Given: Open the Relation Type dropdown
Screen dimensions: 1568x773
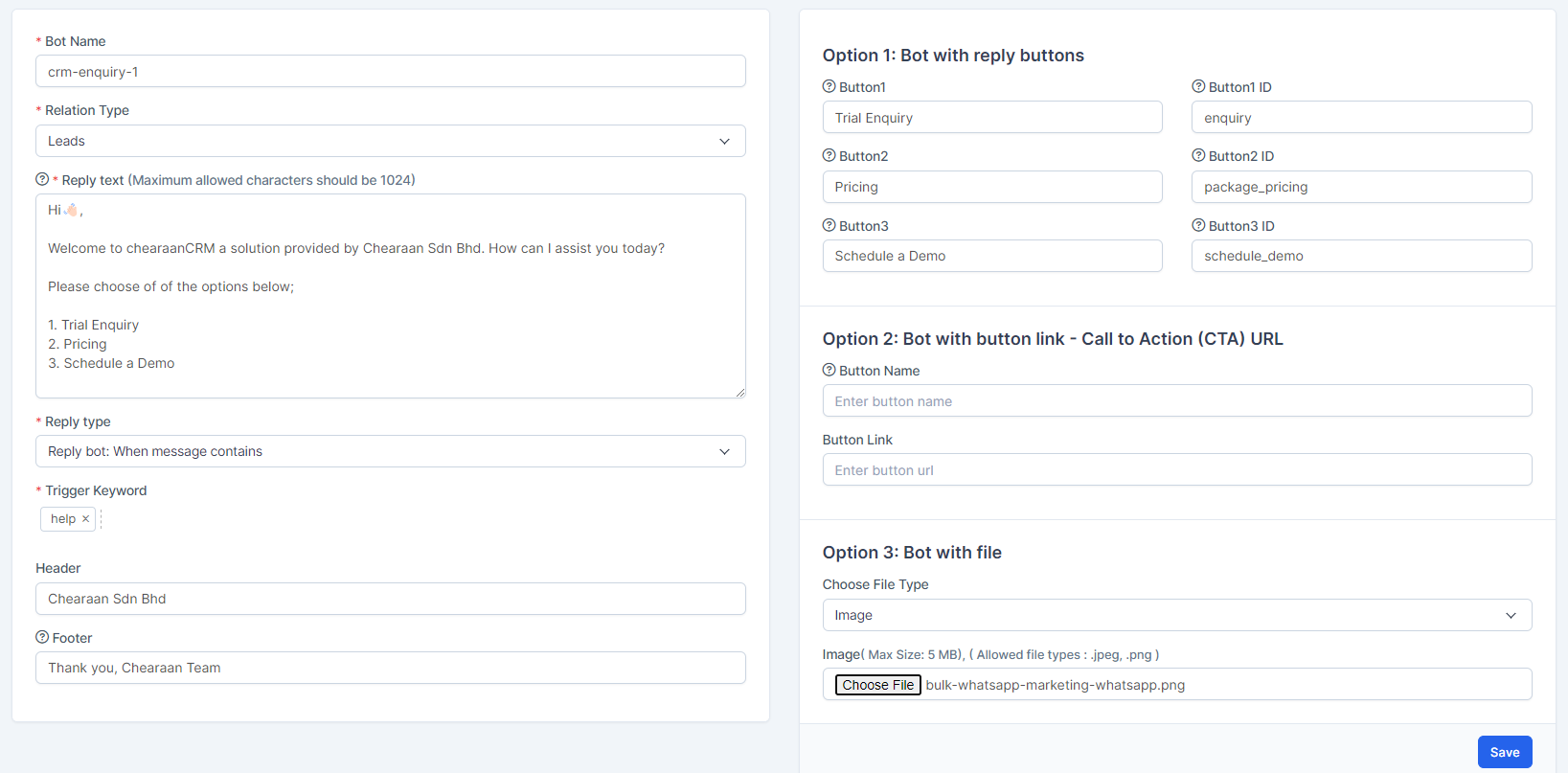Looking at the screenshot, I should pyautogui.click(x=390, y=141).
